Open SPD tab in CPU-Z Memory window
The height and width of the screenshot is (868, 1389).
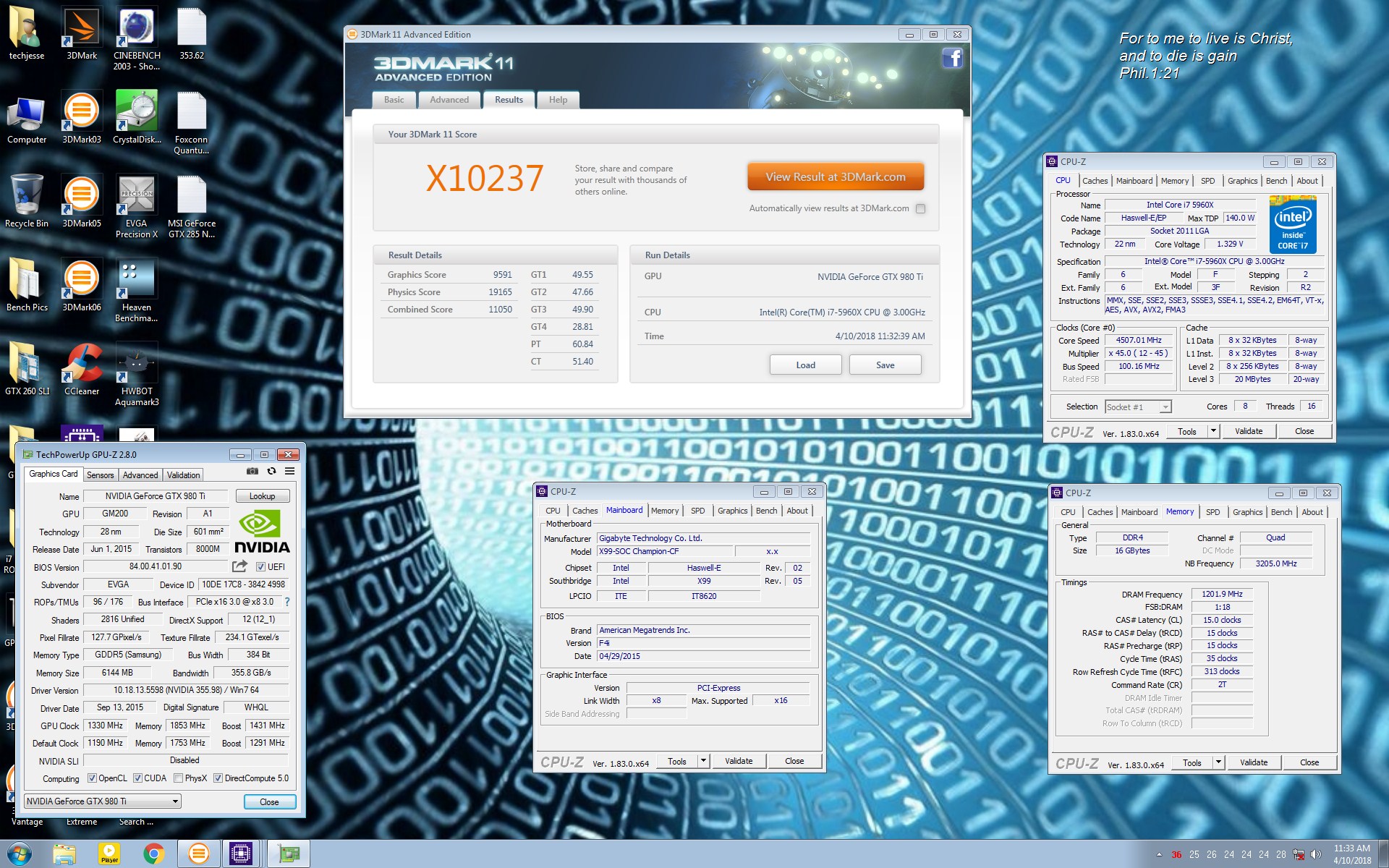pyautogui.click(x=1213, y=512)
